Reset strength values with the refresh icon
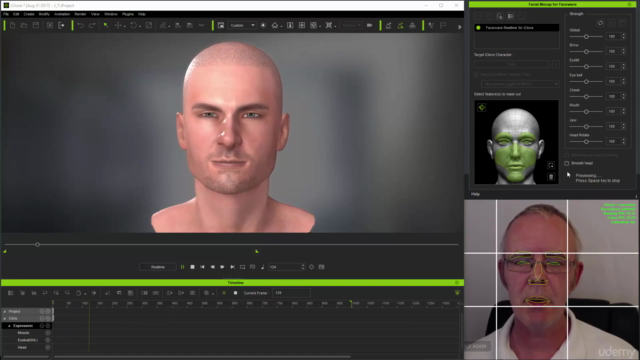This screenshot has width=640, height=360. (x=600, y=23)
